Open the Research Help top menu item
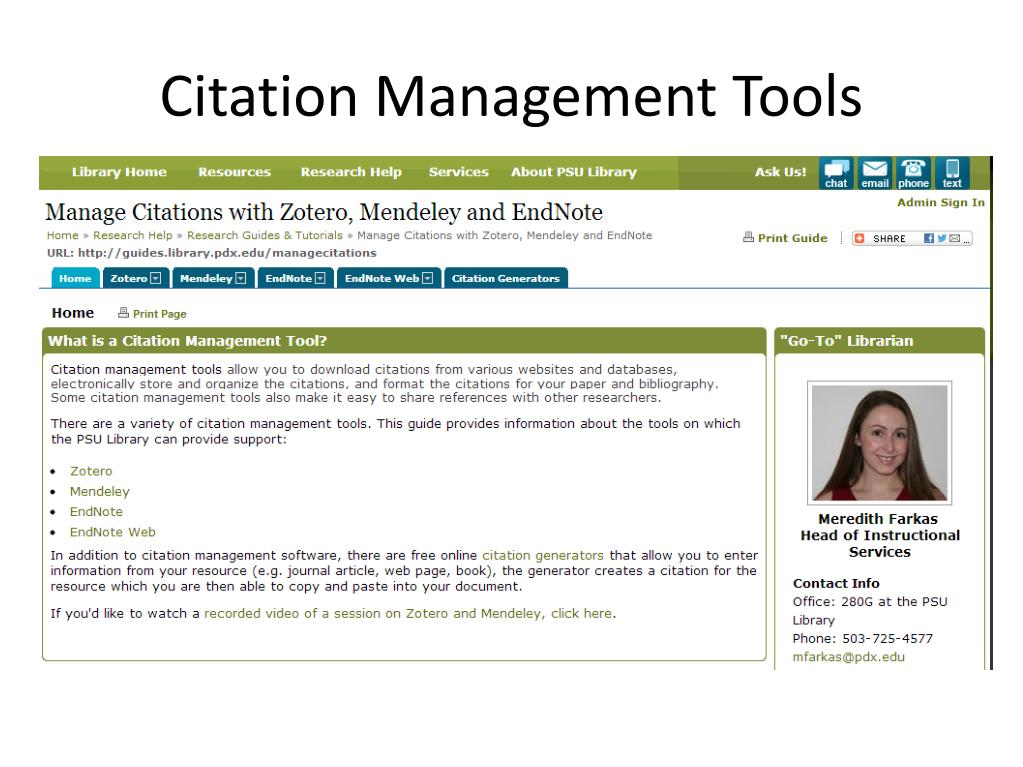 [351, 172]
